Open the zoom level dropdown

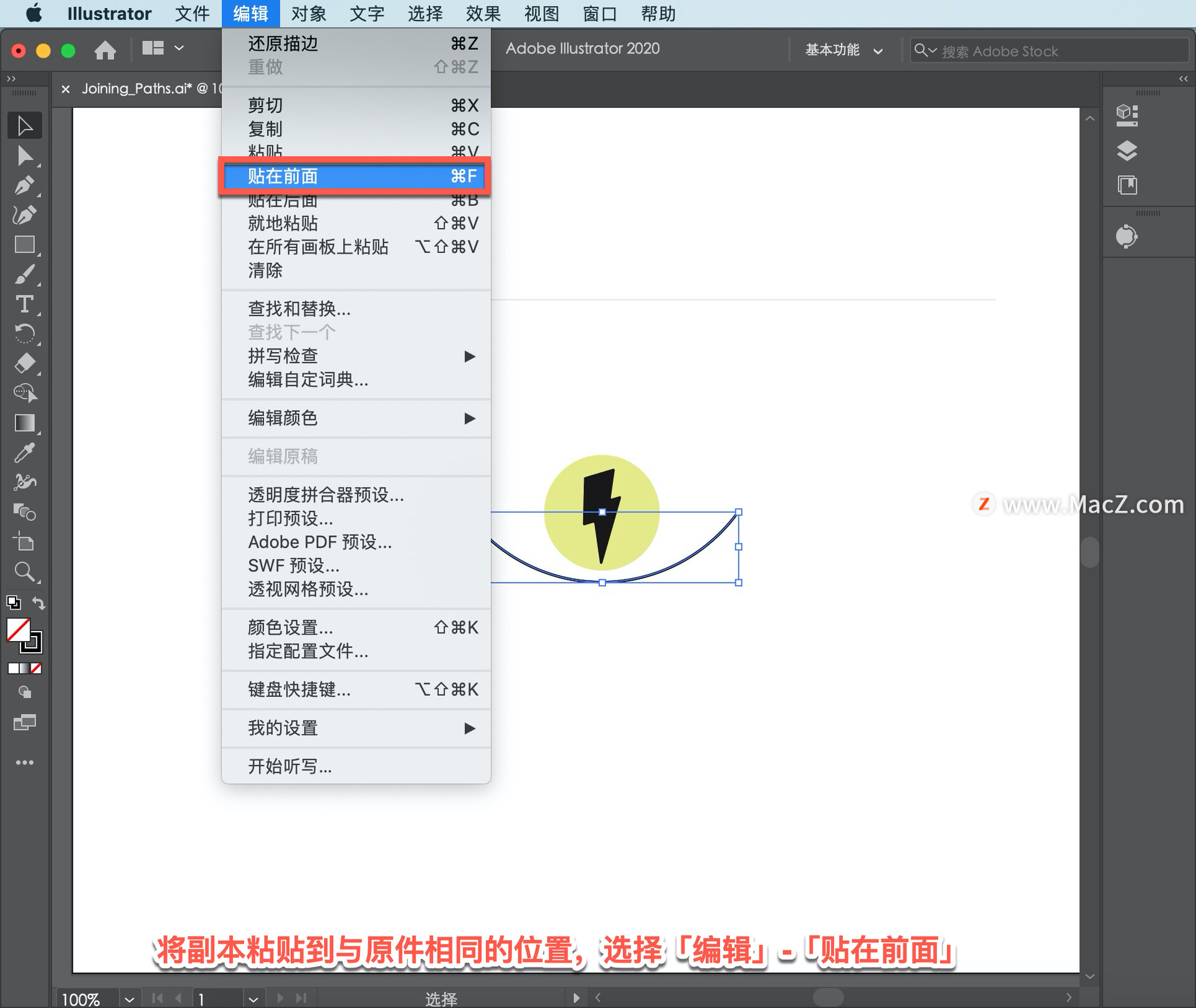point(129,999)
